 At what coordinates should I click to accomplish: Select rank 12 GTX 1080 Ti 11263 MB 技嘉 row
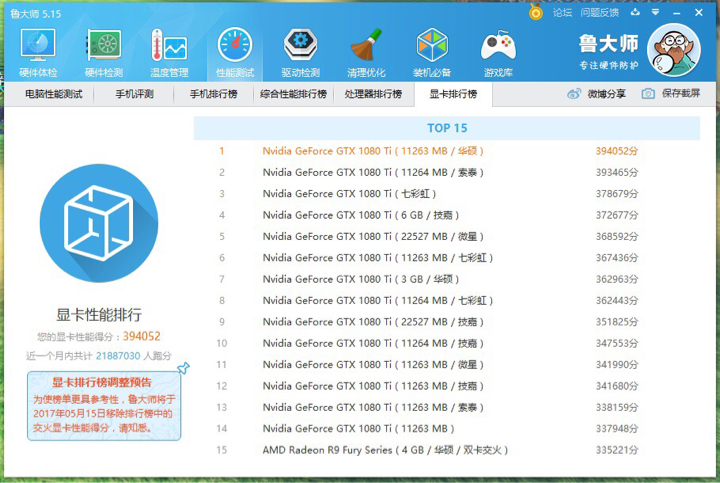pyautogui.click(x=447, y=386)
